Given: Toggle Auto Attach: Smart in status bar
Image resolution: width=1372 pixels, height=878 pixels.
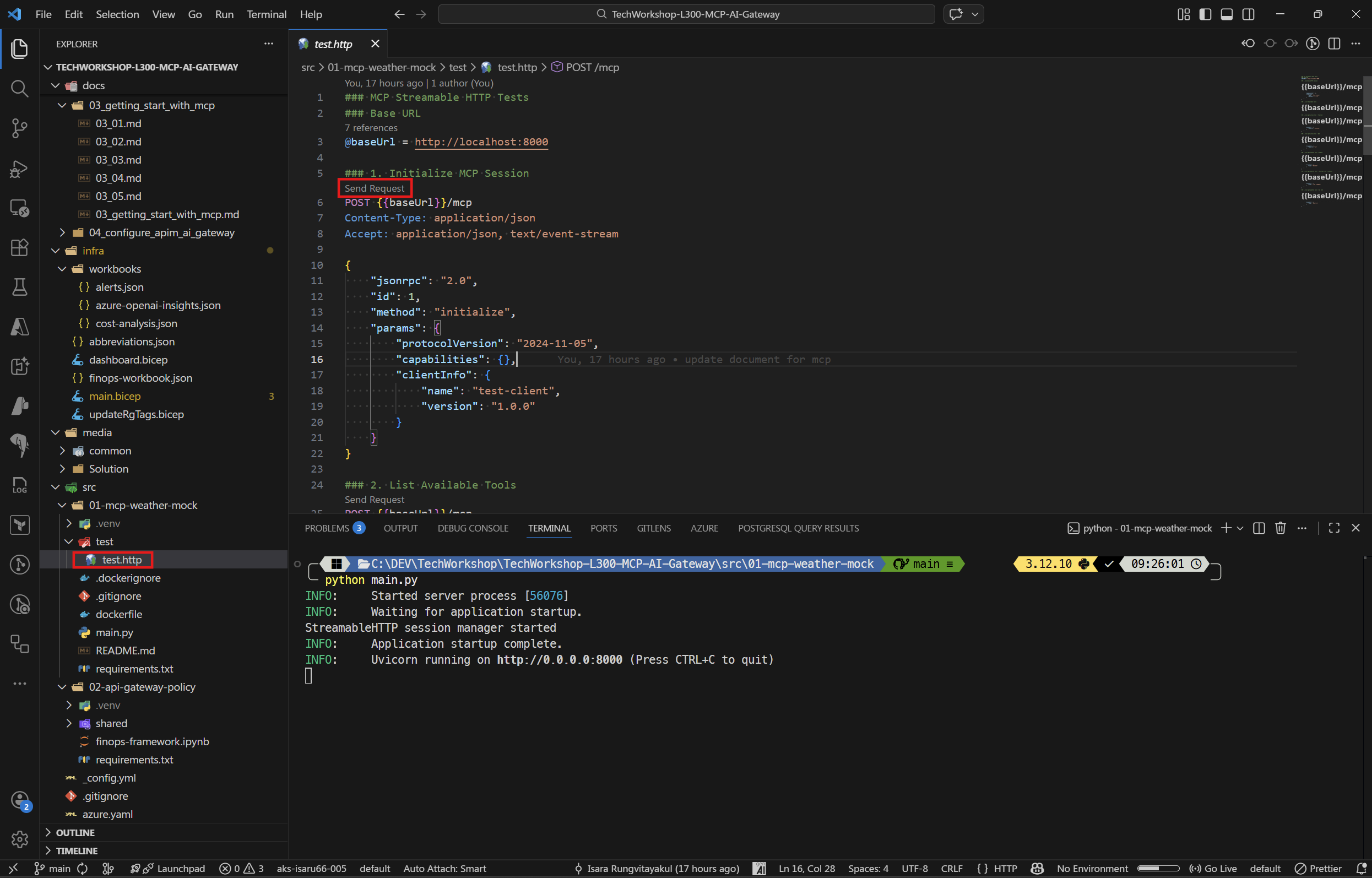Looking at the screenshot, I should 444,868.
